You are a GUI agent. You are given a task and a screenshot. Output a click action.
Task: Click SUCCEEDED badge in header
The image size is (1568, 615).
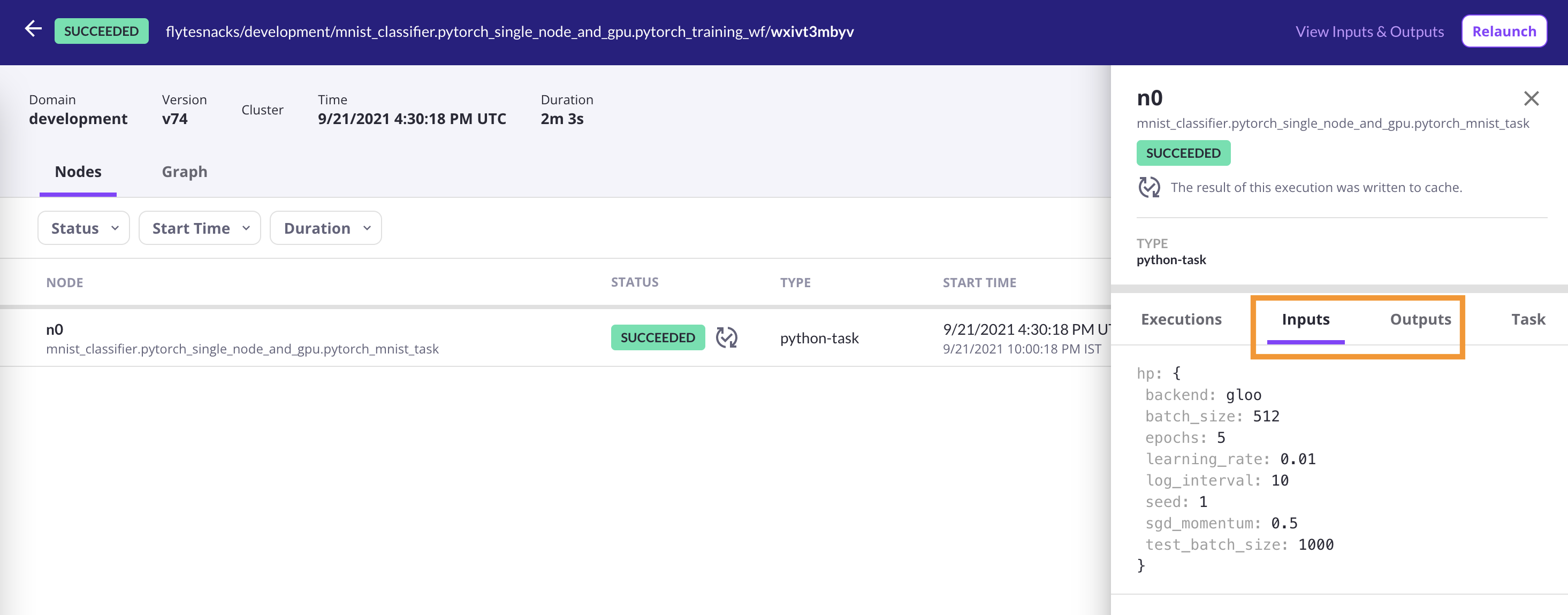[x=101, y=31]
